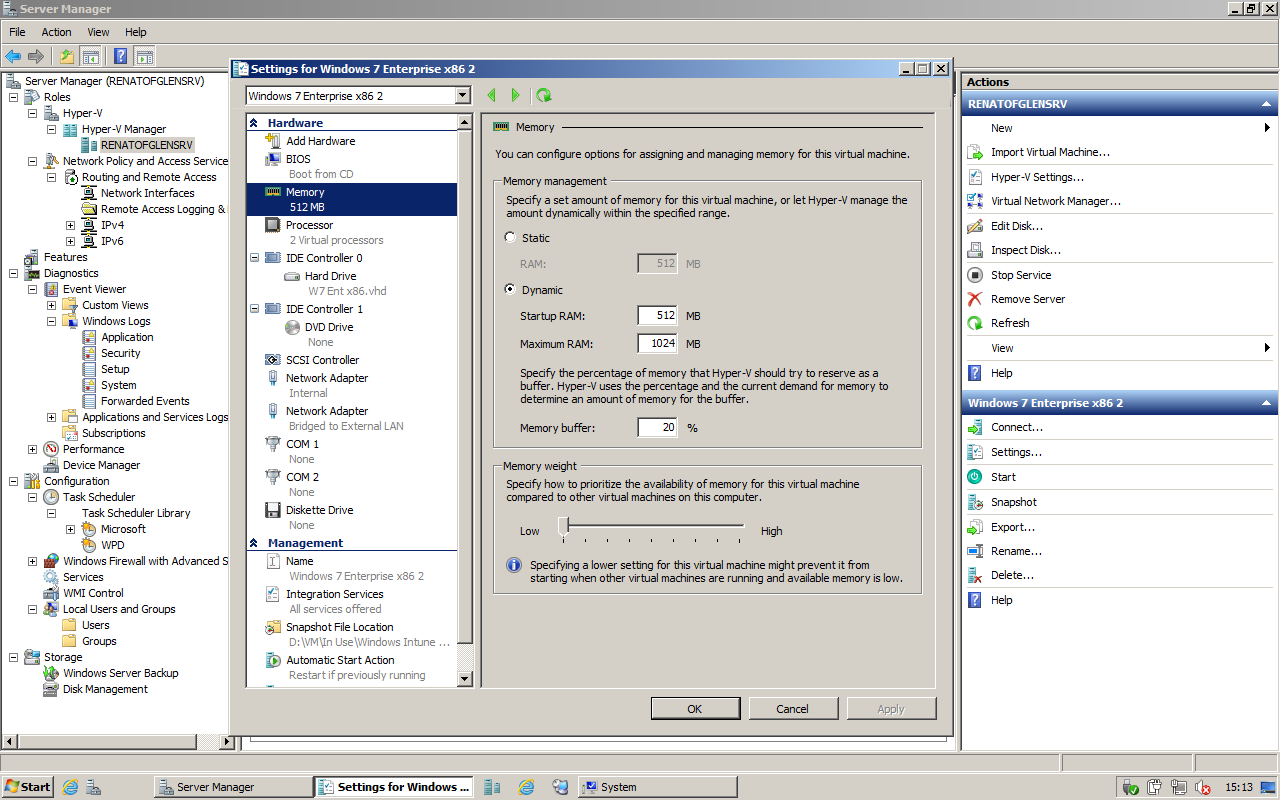Screen dimensions: 1280x800
Task: Click the green refresh icon in Settings toolbar
Action: tap(543, 95)
